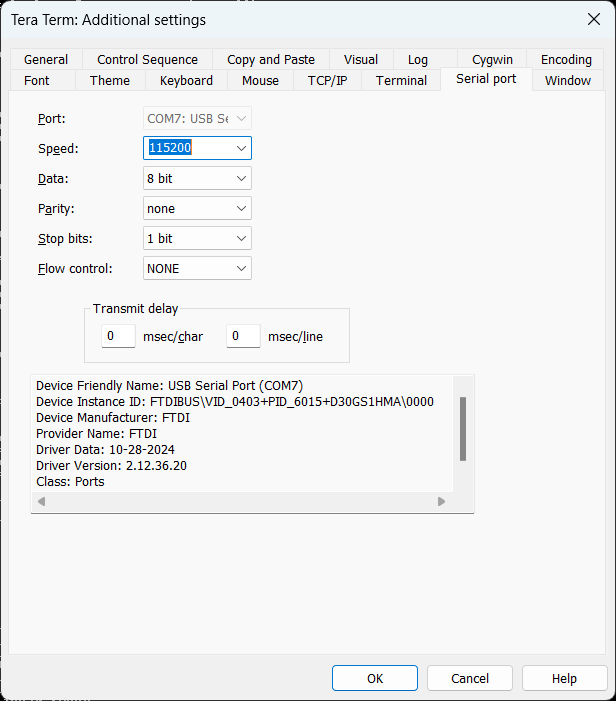
Task: Open the Control Sequence tab
Action: [147, 60]
